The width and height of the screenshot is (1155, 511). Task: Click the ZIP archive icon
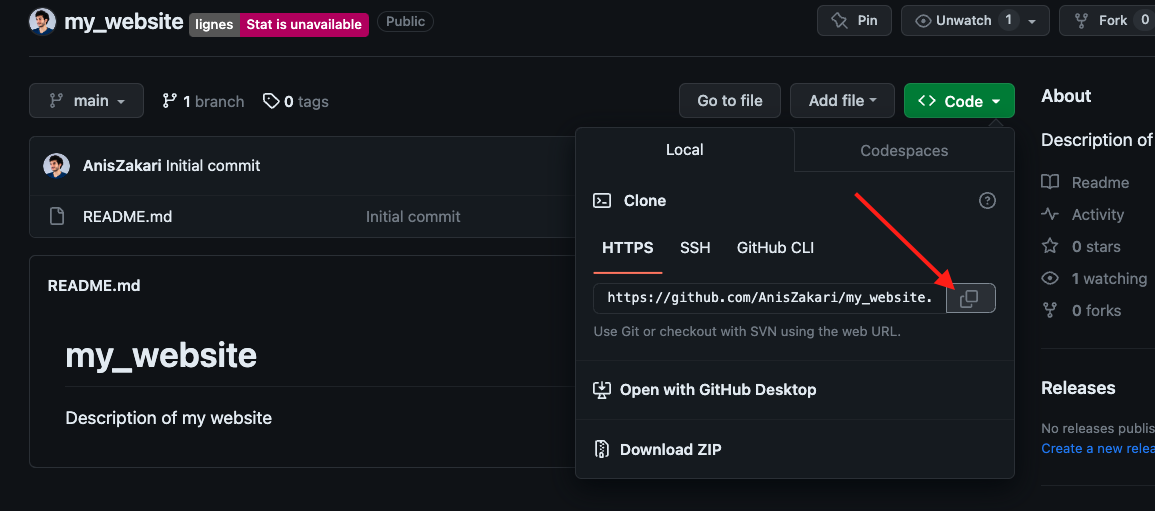[x=602, y=449]
